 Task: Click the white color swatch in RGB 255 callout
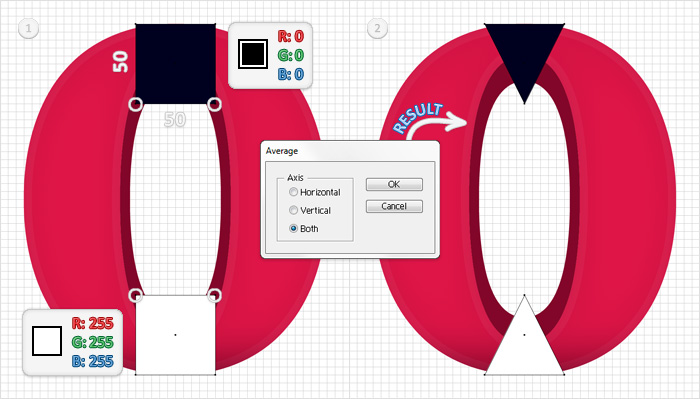[x=47, y=341]
